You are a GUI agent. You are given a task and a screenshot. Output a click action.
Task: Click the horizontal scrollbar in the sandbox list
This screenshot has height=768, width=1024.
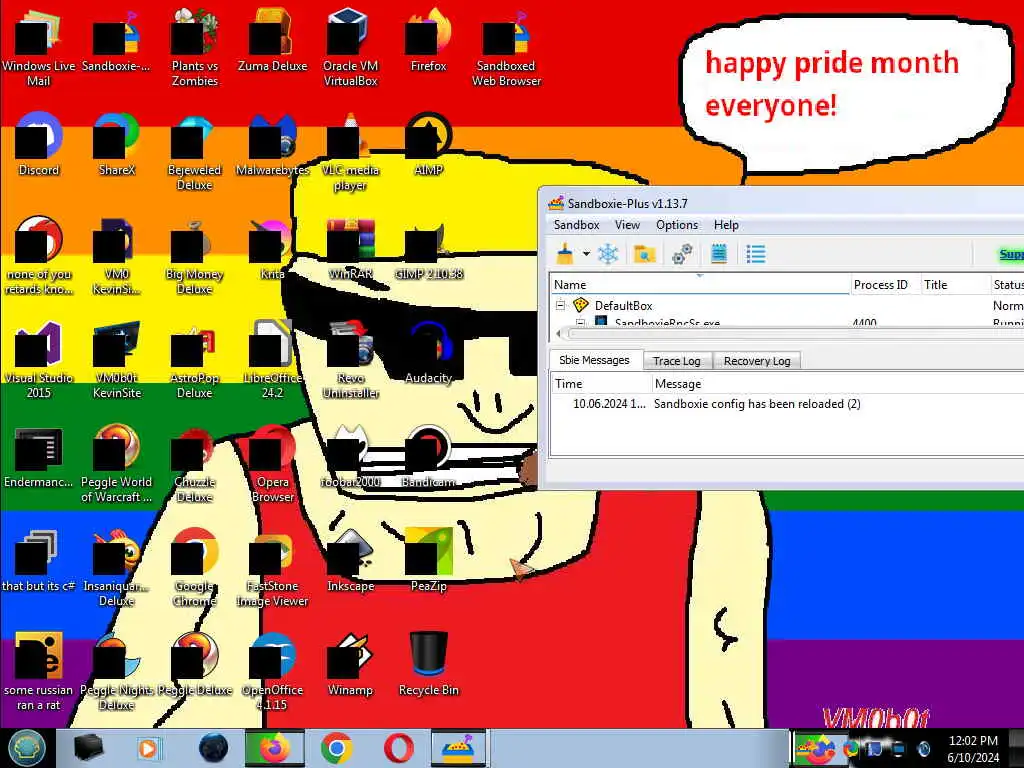793,334
